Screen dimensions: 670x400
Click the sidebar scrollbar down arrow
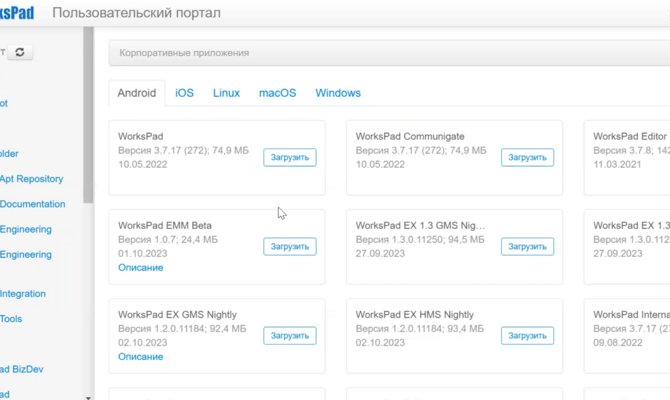tap(88, 396)
